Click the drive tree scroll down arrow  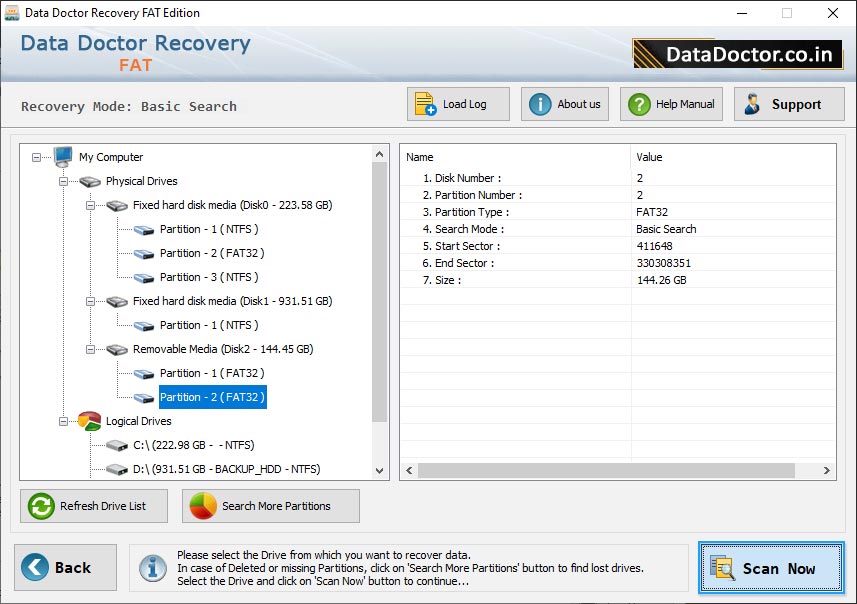click(x=380, y=470)
